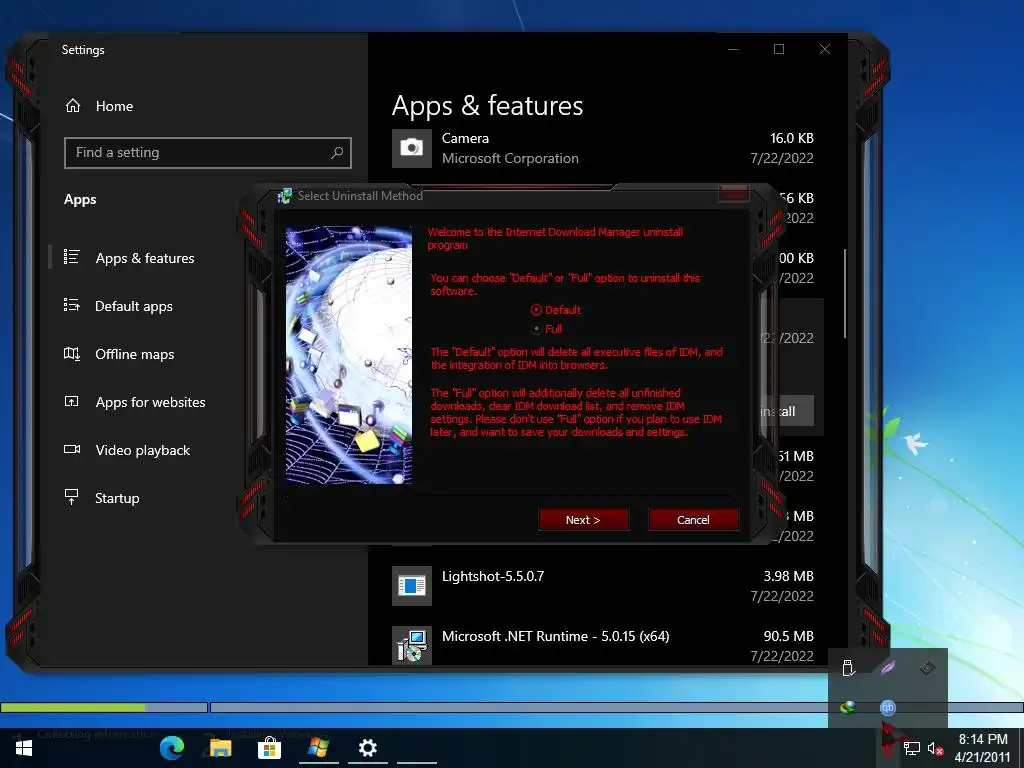Open the Windows Start menu
This screenshot has height=768, width=1024.
24,748
